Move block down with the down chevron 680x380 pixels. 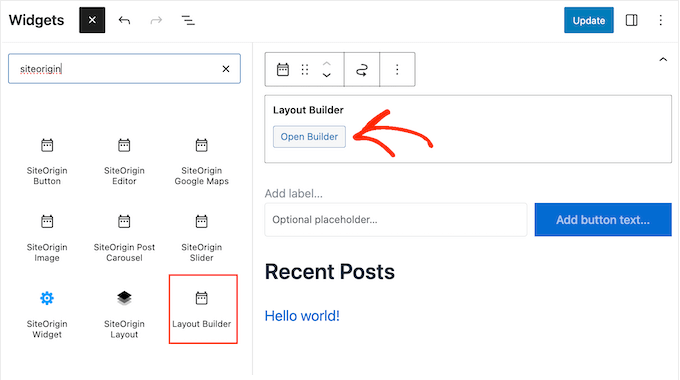(x=327, y=75)
